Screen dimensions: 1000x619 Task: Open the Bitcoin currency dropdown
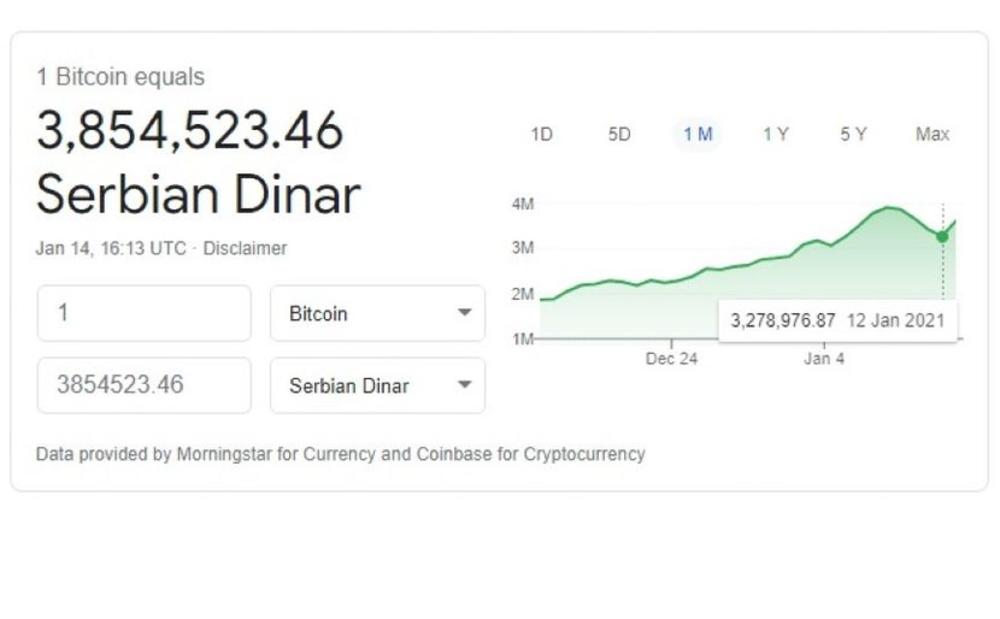coord(377,313)
